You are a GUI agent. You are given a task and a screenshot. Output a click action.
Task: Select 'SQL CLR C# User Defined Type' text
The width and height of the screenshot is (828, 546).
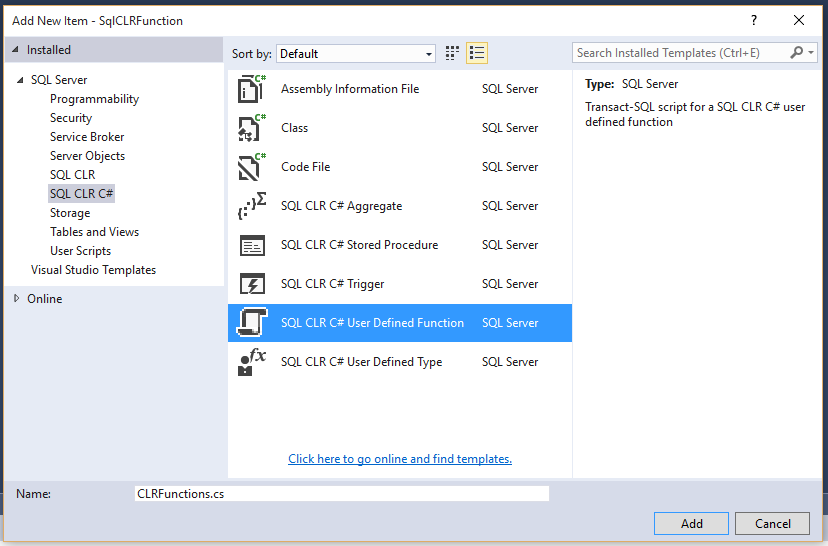361,362
